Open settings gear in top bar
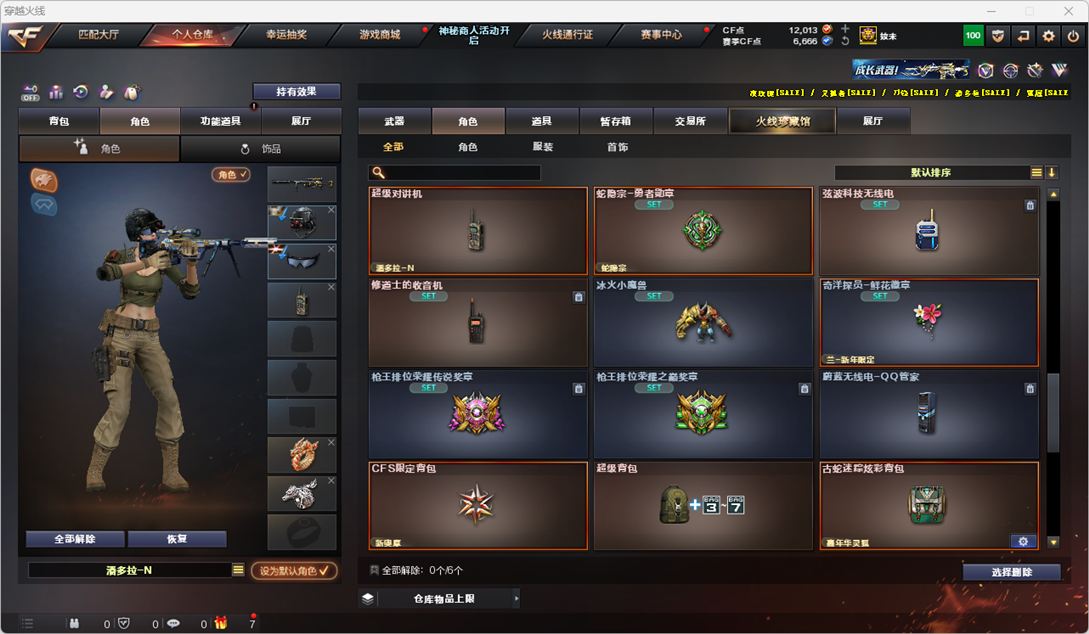Screen dimensions: 1089x634 tap(1049, 35)
